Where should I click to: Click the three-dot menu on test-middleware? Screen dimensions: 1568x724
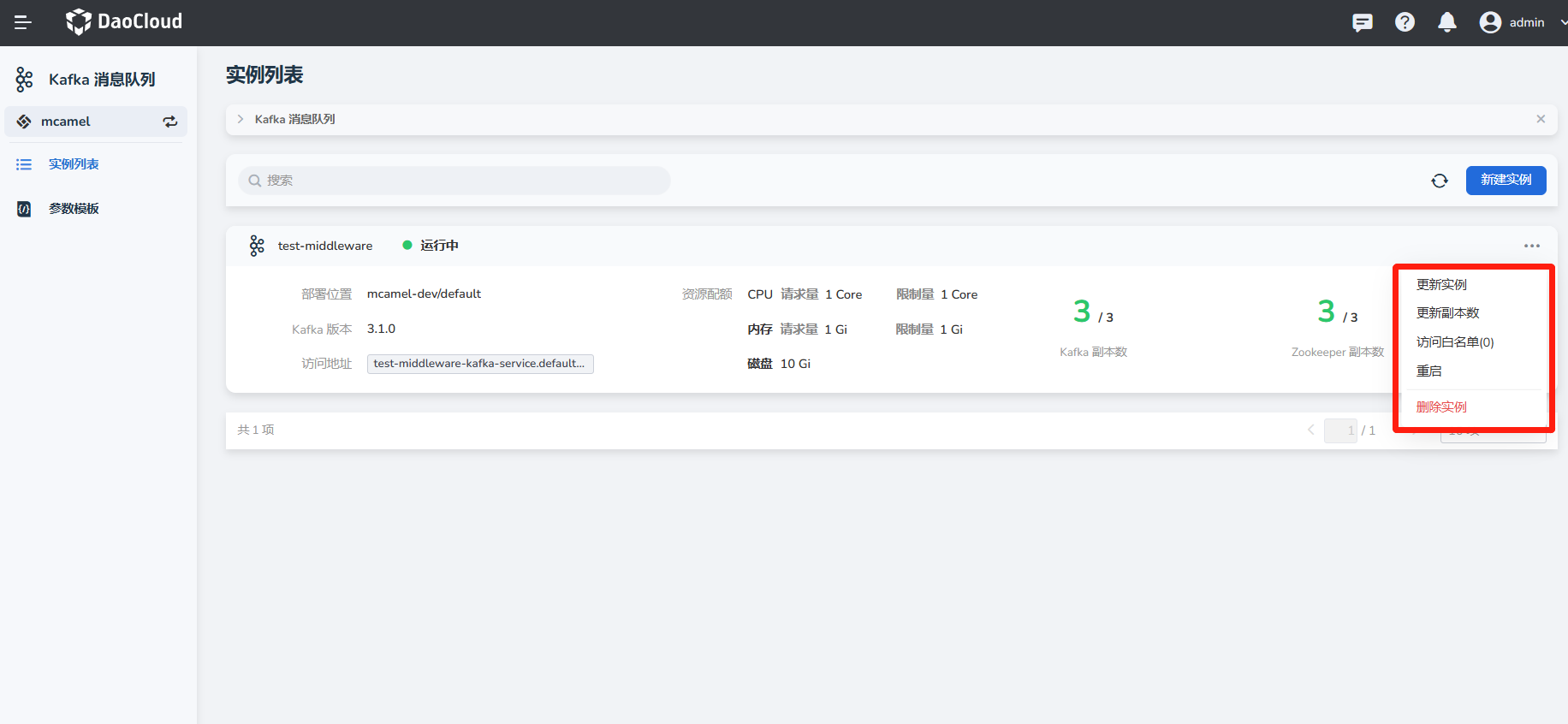click(x=1531, y=246)
